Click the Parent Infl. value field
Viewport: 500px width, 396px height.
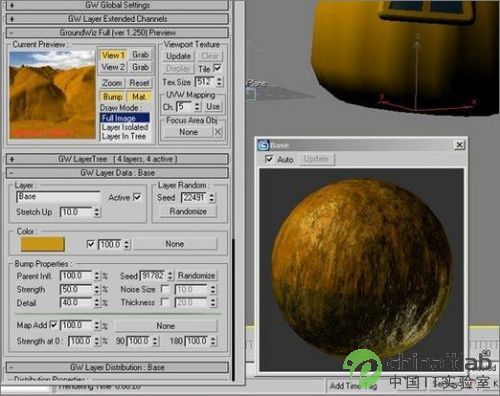[x=76, y=276]
